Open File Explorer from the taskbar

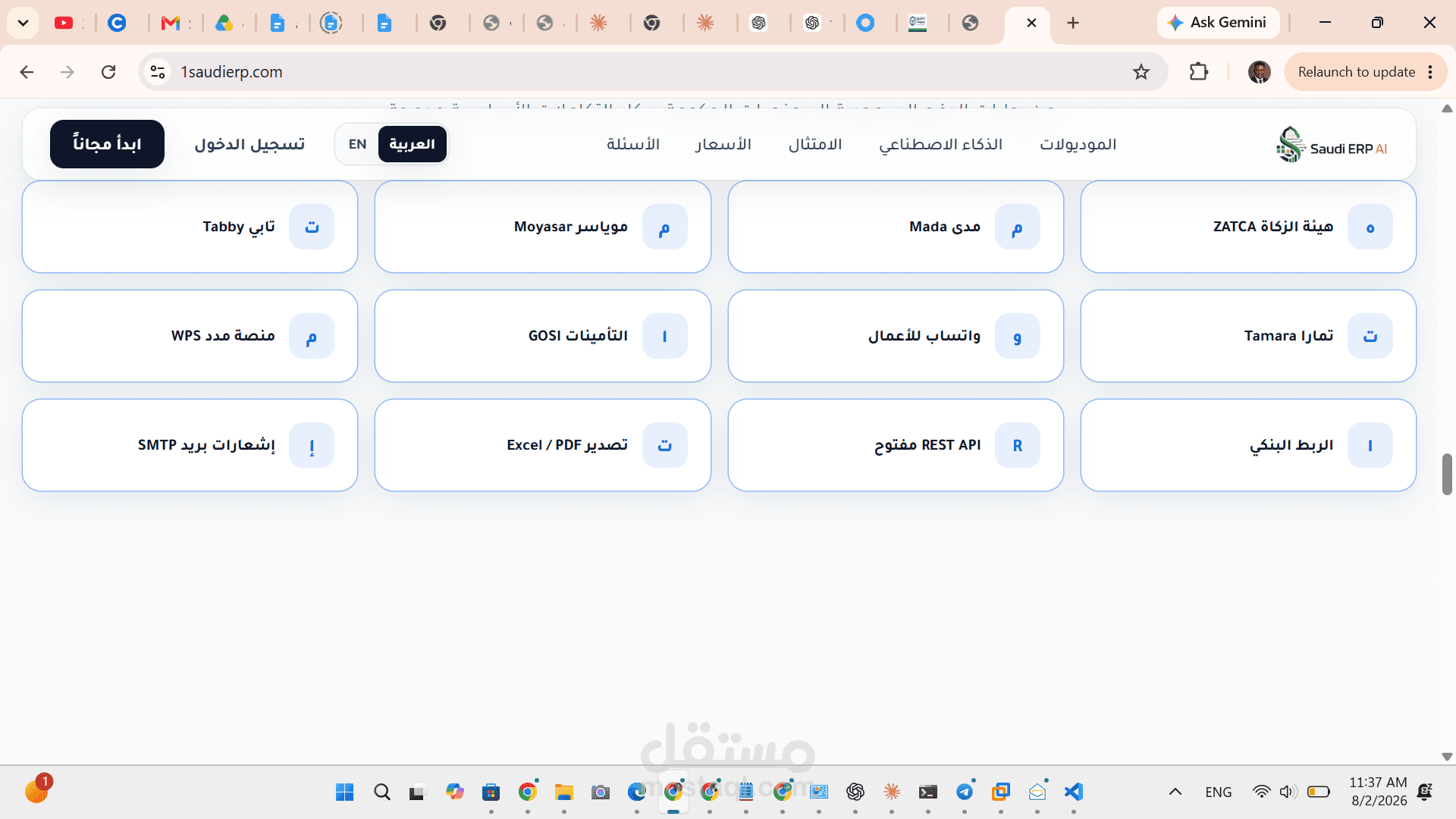[563, 792]
